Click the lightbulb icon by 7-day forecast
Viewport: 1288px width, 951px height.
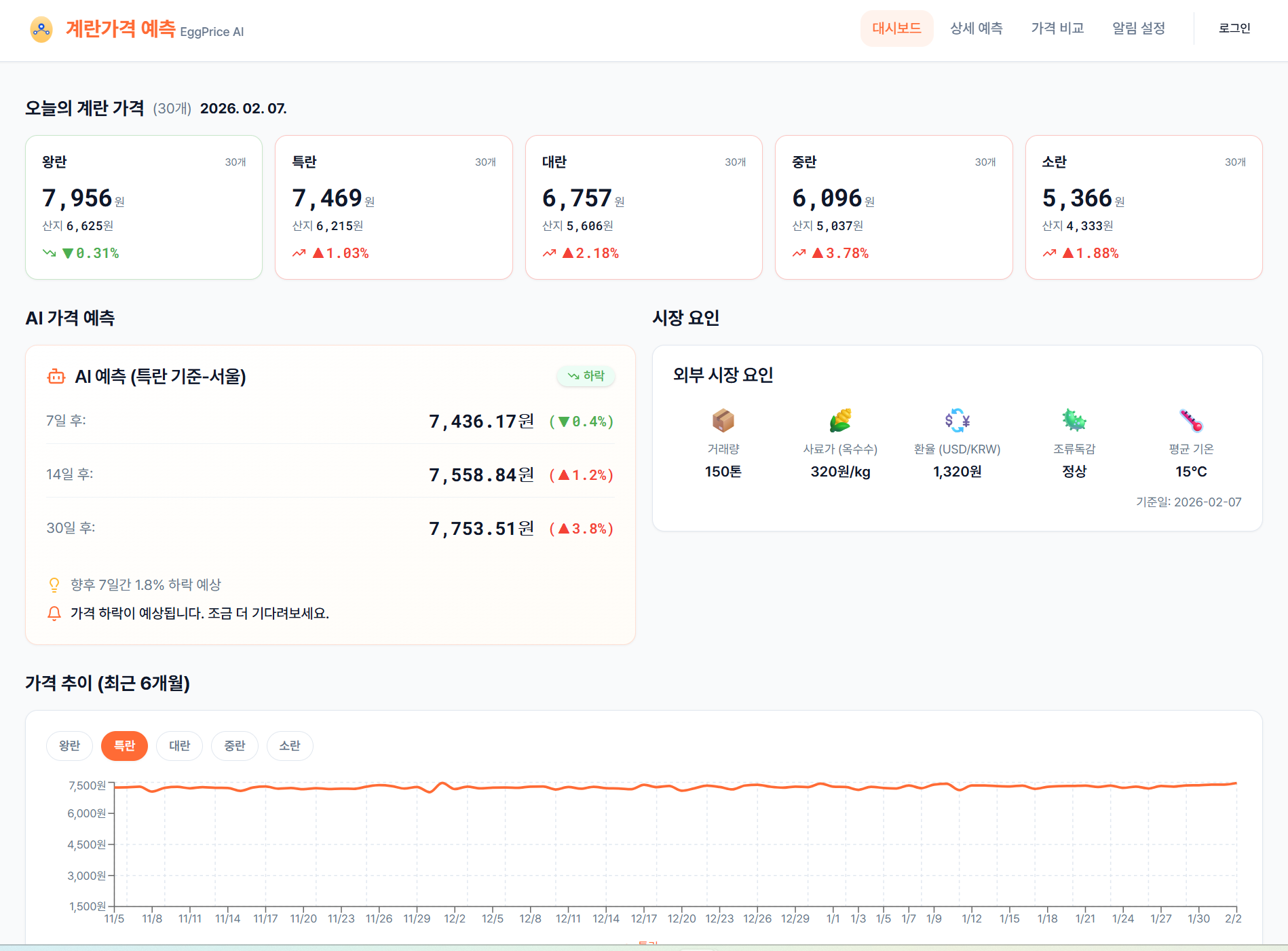(x=54, y=585)
